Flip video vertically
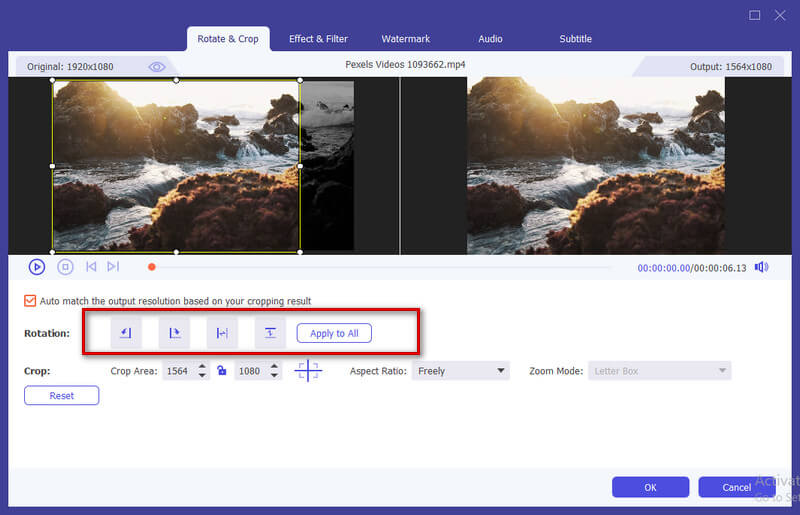800x515 pixels. tap(270, 333)
